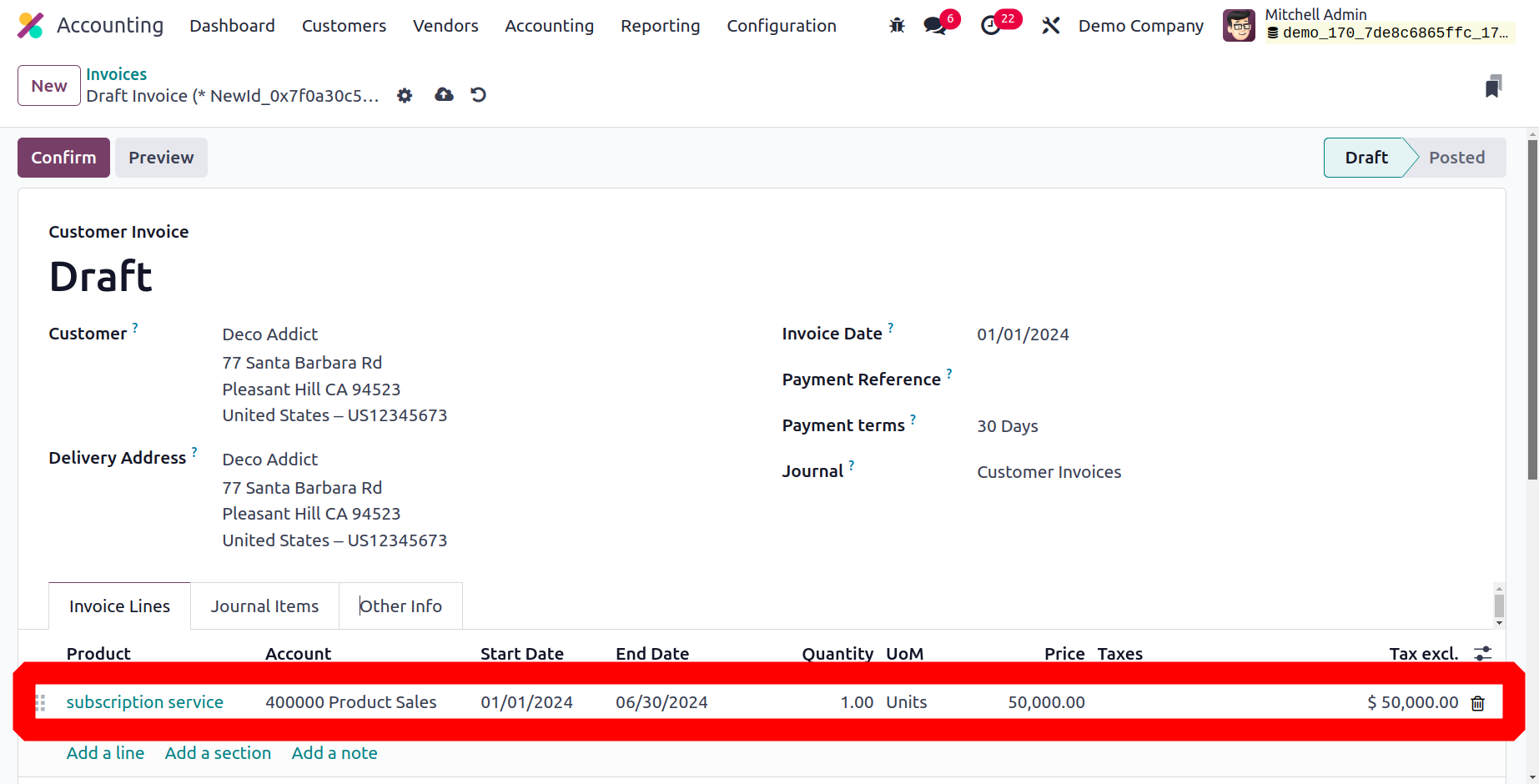The width and height of the screenshot is (1539, 784).
Task: Click the End Date cell 06/30/2024
Action: click(x=661, y=702)
